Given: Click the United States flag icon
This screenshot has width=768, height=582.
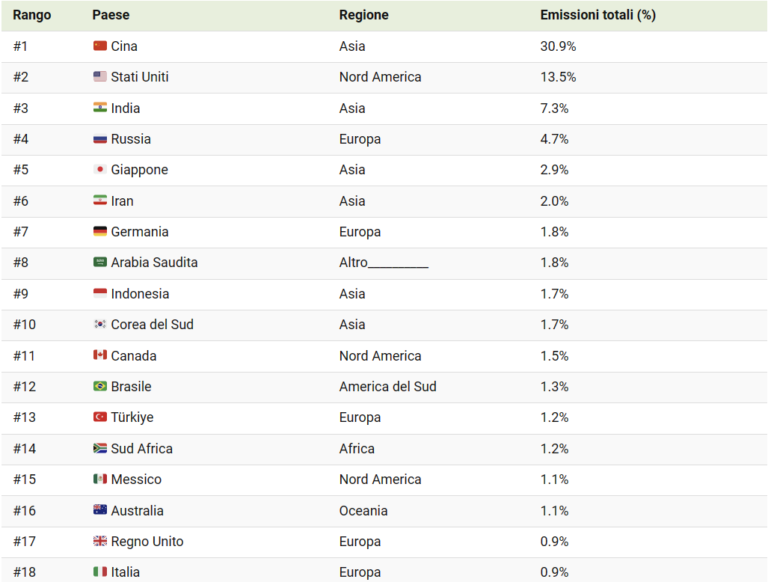Looking at the screenshot, I should click(x=100, y=77).
